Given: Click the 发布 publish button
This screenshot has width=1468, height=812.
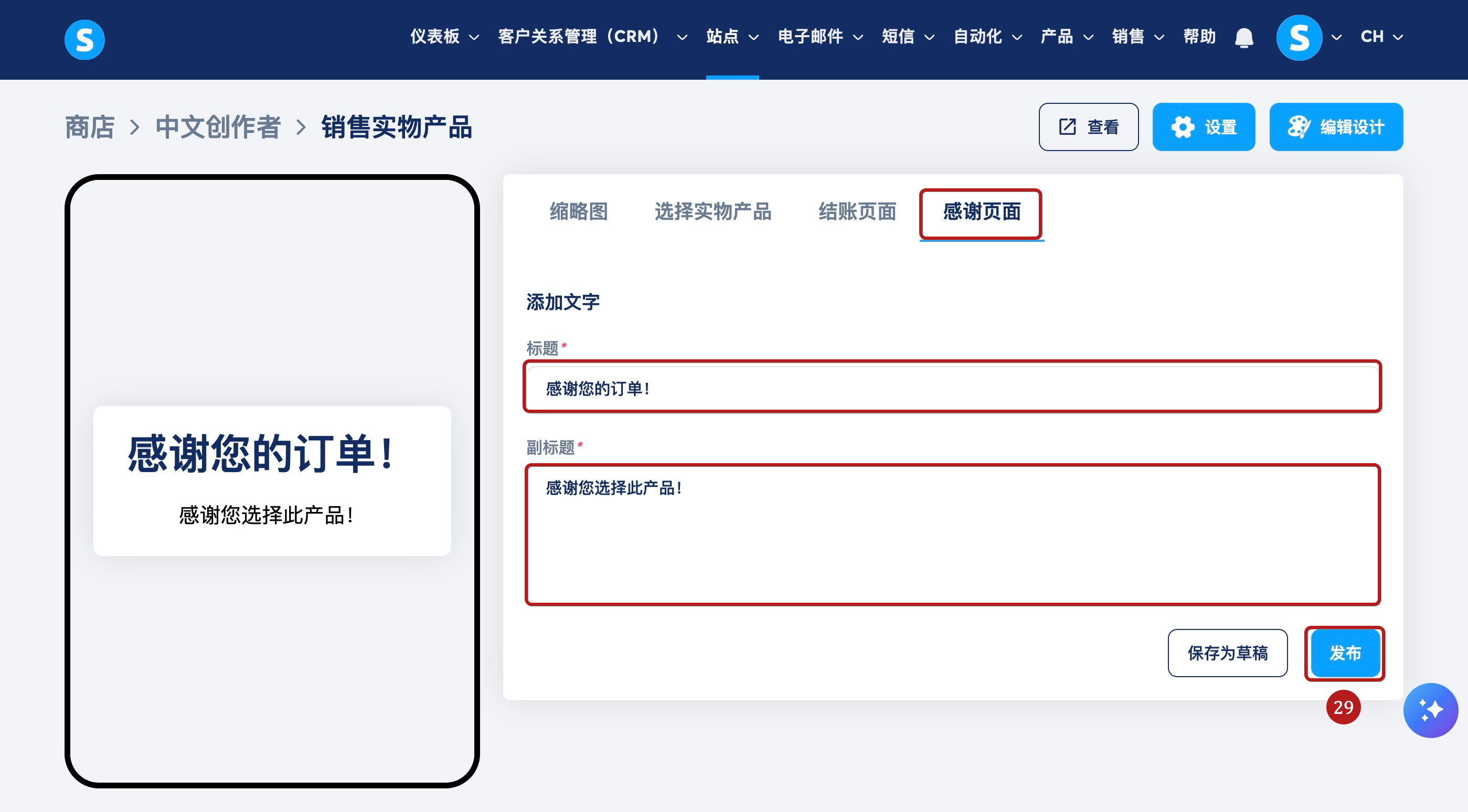Looking at the screenshot, I should click(x=1344, y=653).
